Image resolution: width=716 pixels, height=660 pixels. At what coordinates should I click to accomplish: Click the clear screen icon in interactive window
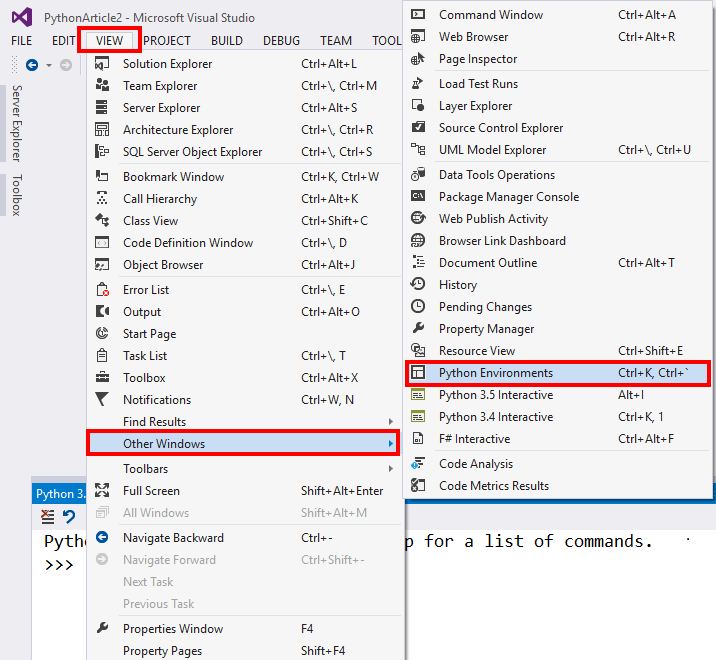[47, 517]
